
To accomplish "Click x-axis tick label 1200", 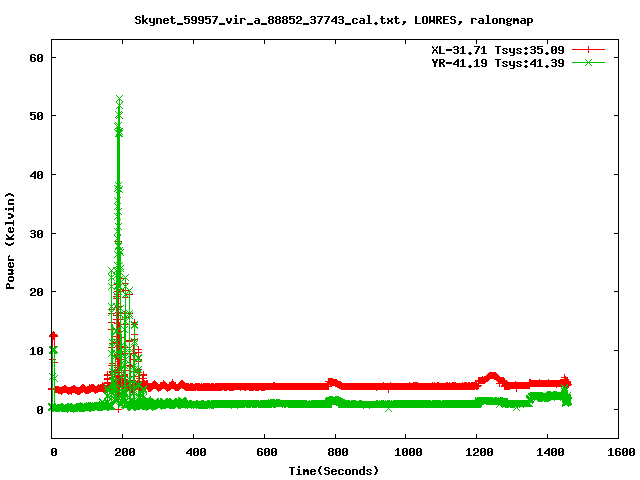I will (479, 452).
